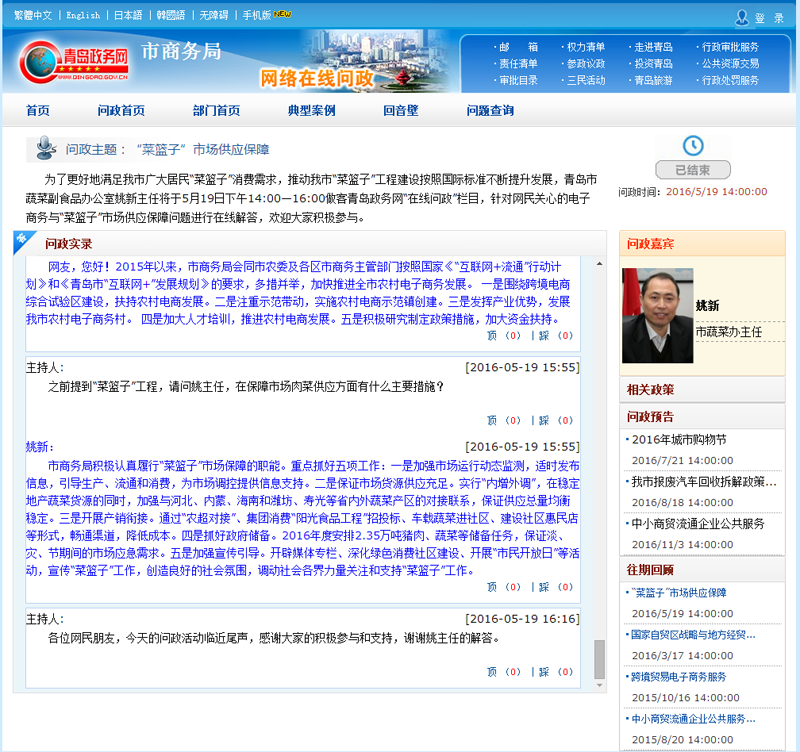800x752 pixels.
Task: Switch to 部门首页 navigation tab
Action: (216, 111)
